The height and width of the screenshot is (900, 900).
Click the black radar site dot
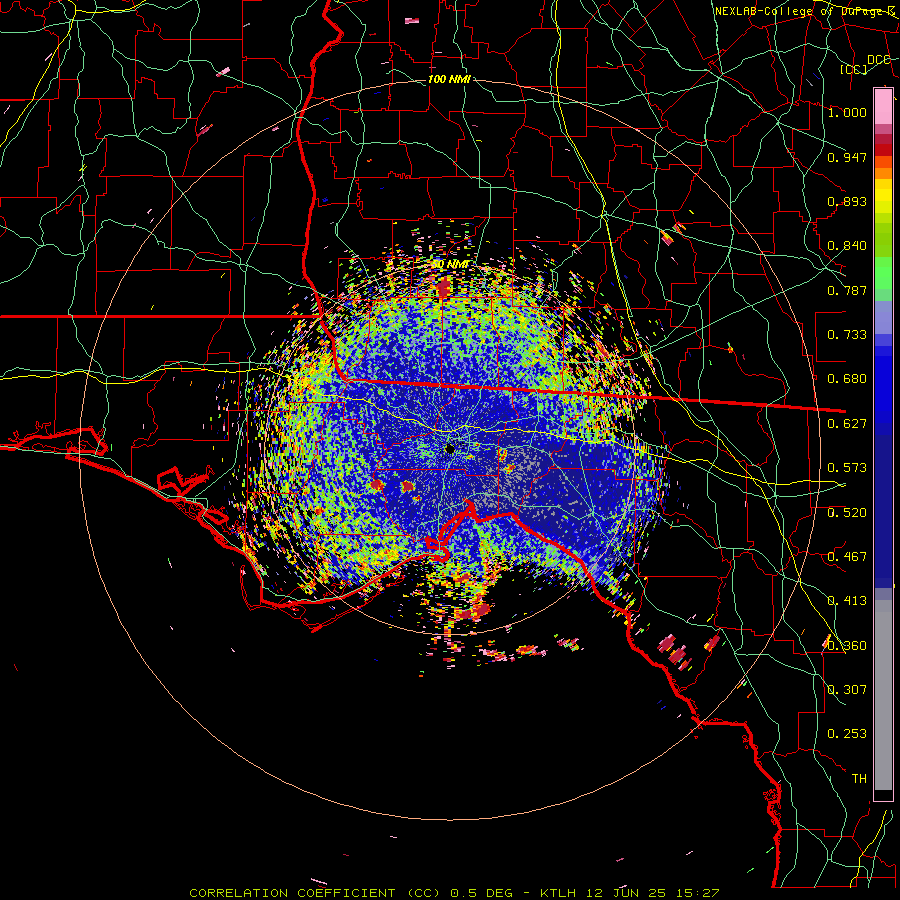coord(449,449)
